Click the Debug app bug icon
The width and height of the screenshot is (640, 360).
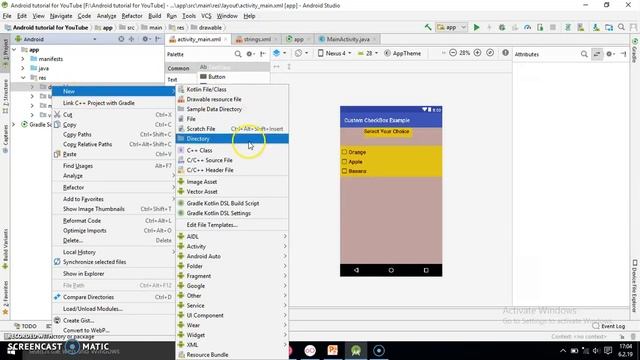(x=502, y=27)
